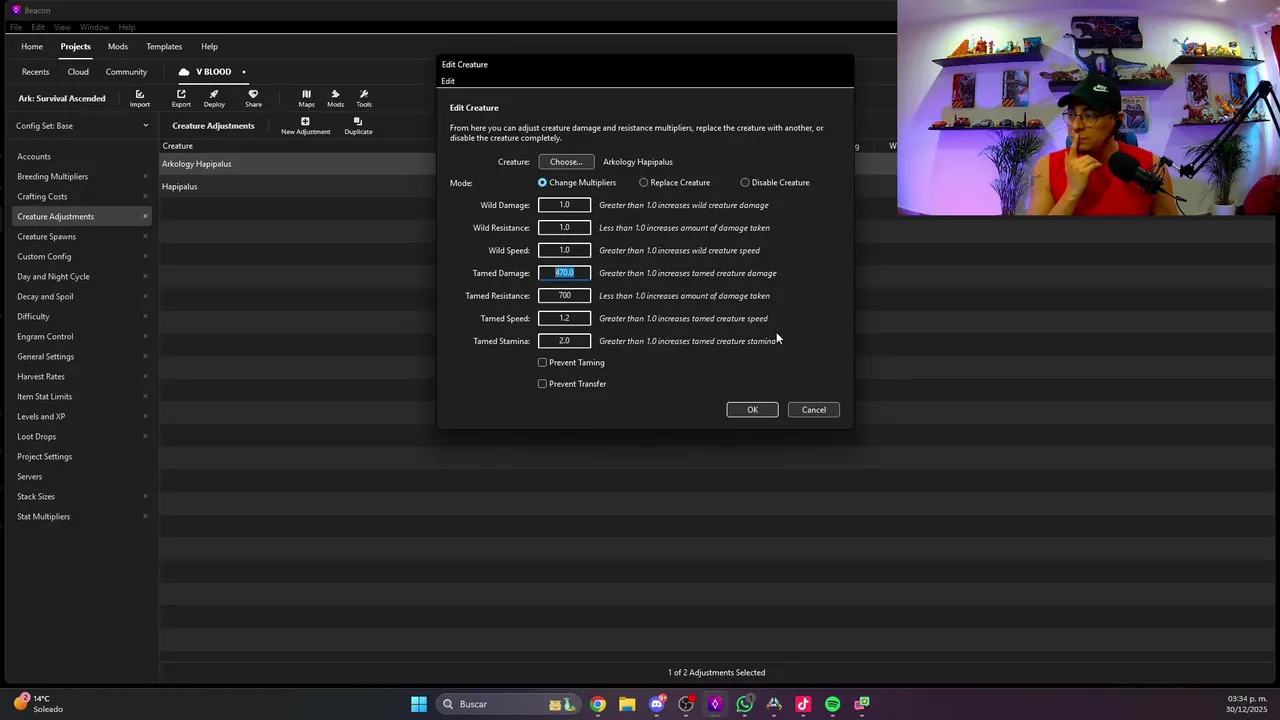
Task: Switch to the Templates tab
Action: [x=164, y=47]
